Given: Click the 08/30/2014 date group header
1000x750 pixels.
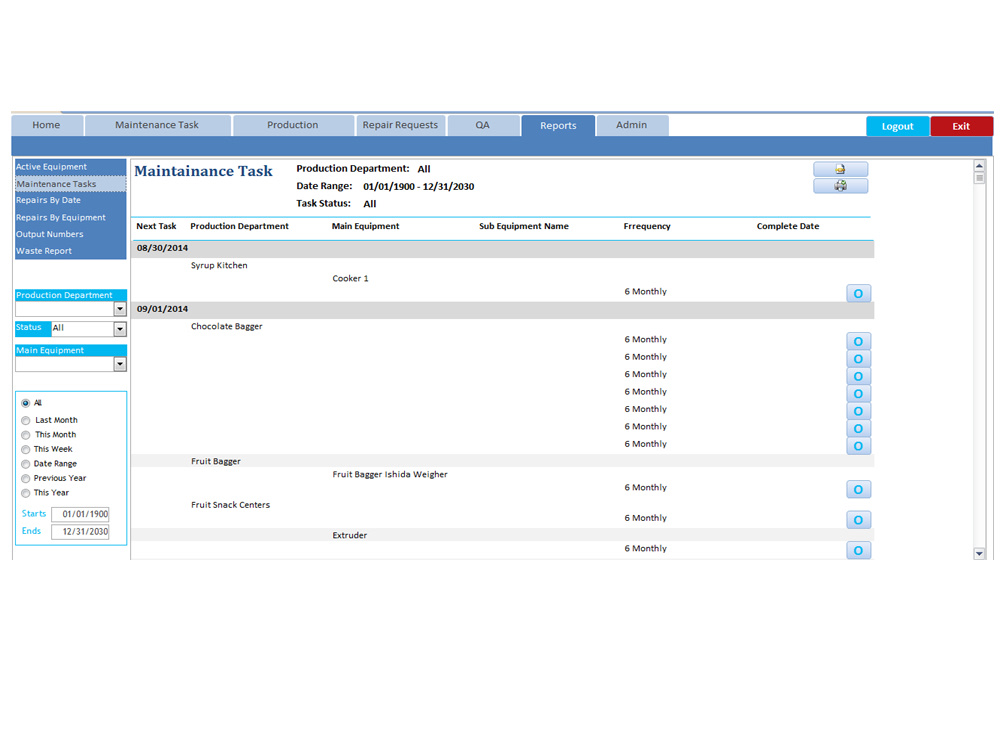Looking at the screenshot, I should pyautogui.click(x=503, y=249).
